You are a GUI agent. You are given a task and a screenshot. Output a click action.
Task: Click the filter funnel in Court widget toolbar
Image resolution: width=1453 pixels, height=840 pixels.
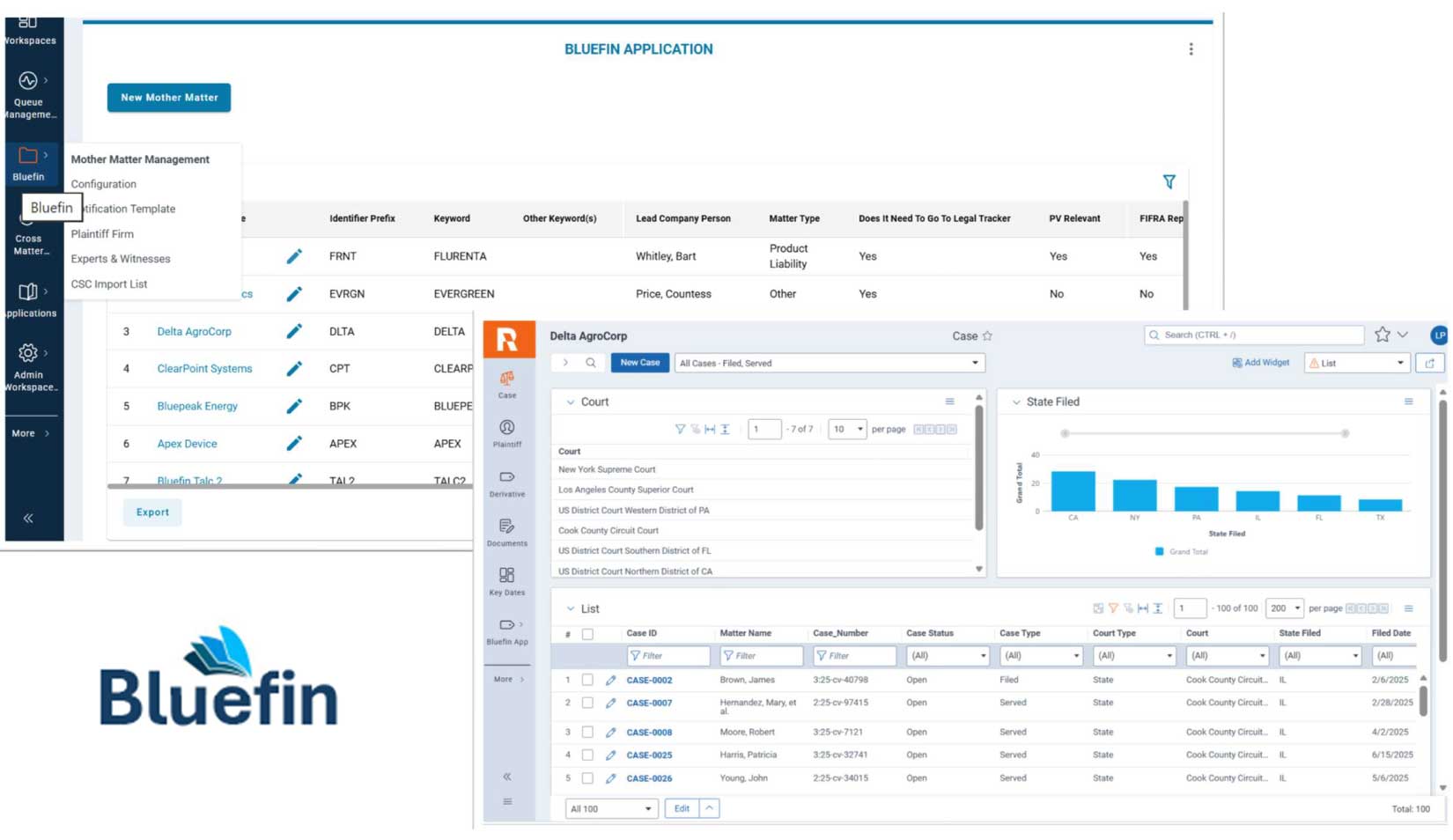(680, 430)
